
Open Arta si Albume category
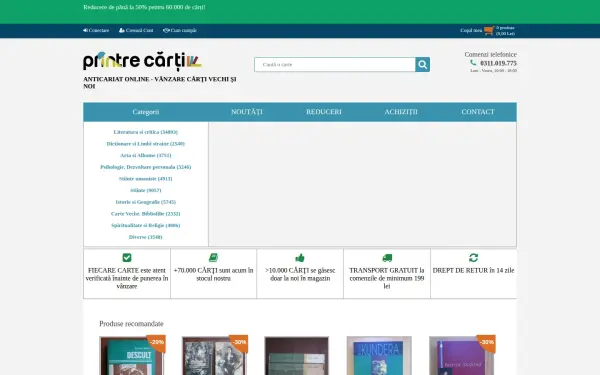click(146, 155)
